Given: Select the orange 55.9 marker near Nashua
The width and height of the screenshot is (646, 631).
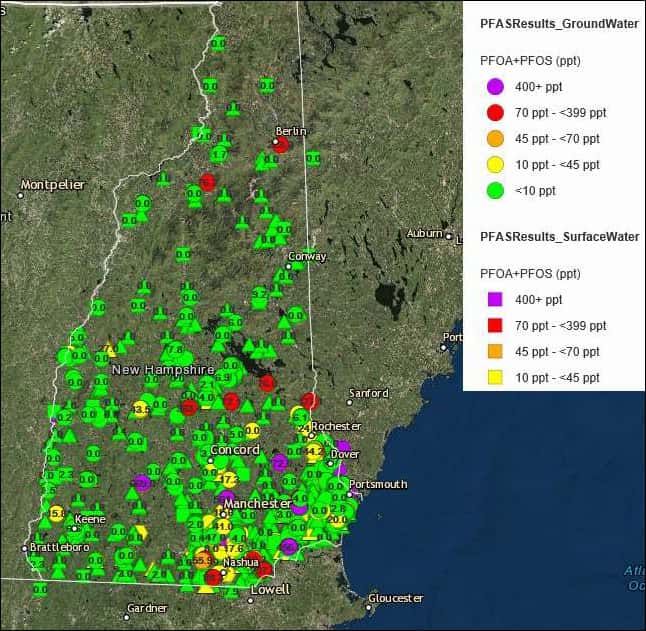Looking at the screenshot, I should (202, 561).
